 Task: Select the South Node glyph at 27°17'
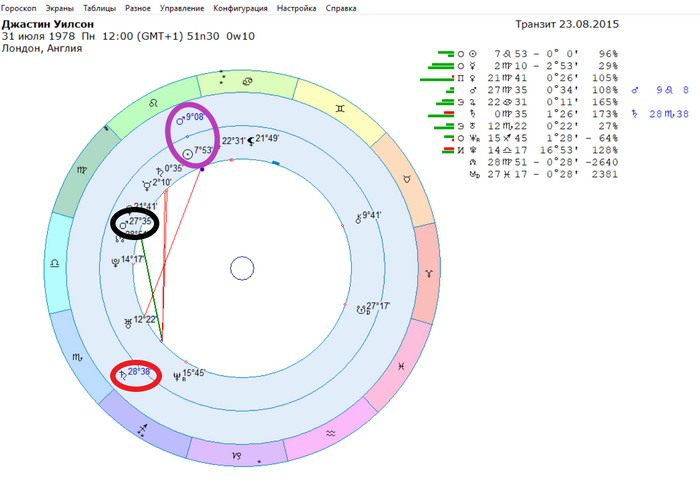click(362, 310)
